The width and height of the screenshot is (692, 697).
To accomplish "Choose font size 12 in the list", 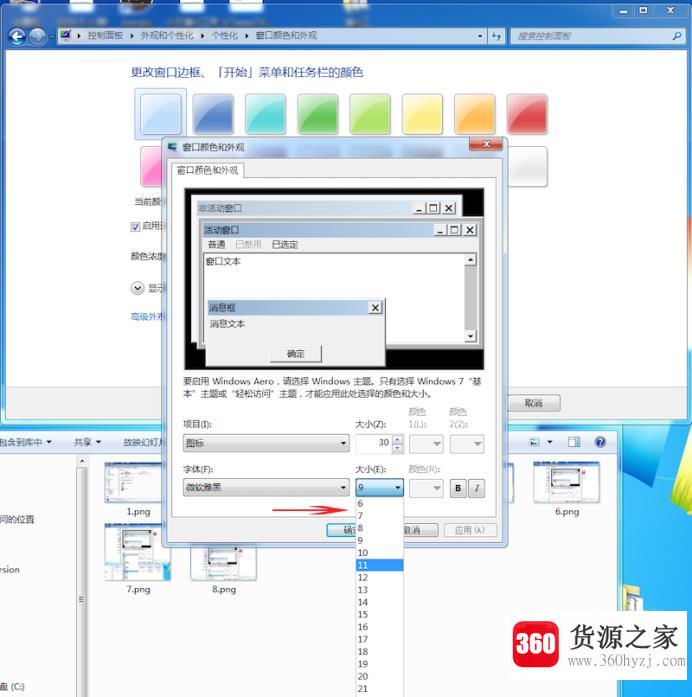I will (379, 577).
